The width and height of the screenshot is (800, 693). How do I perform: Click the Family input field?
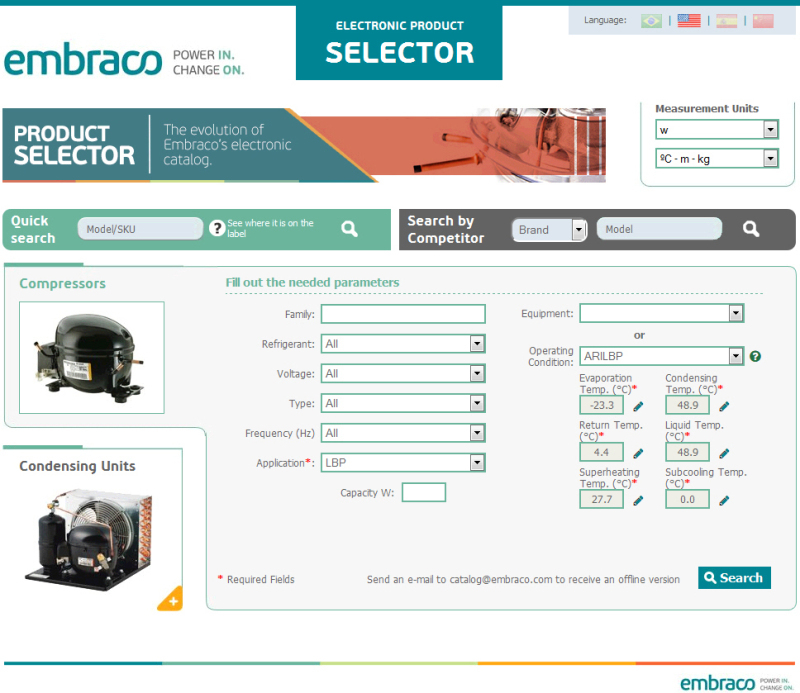403,314
